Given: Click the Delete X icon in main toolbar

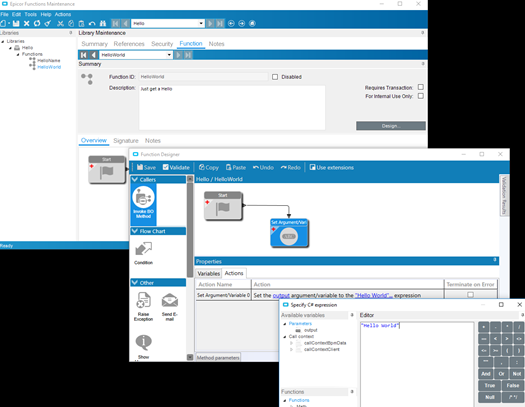Looking at the screenshot, I should click(x=26, y=23).
